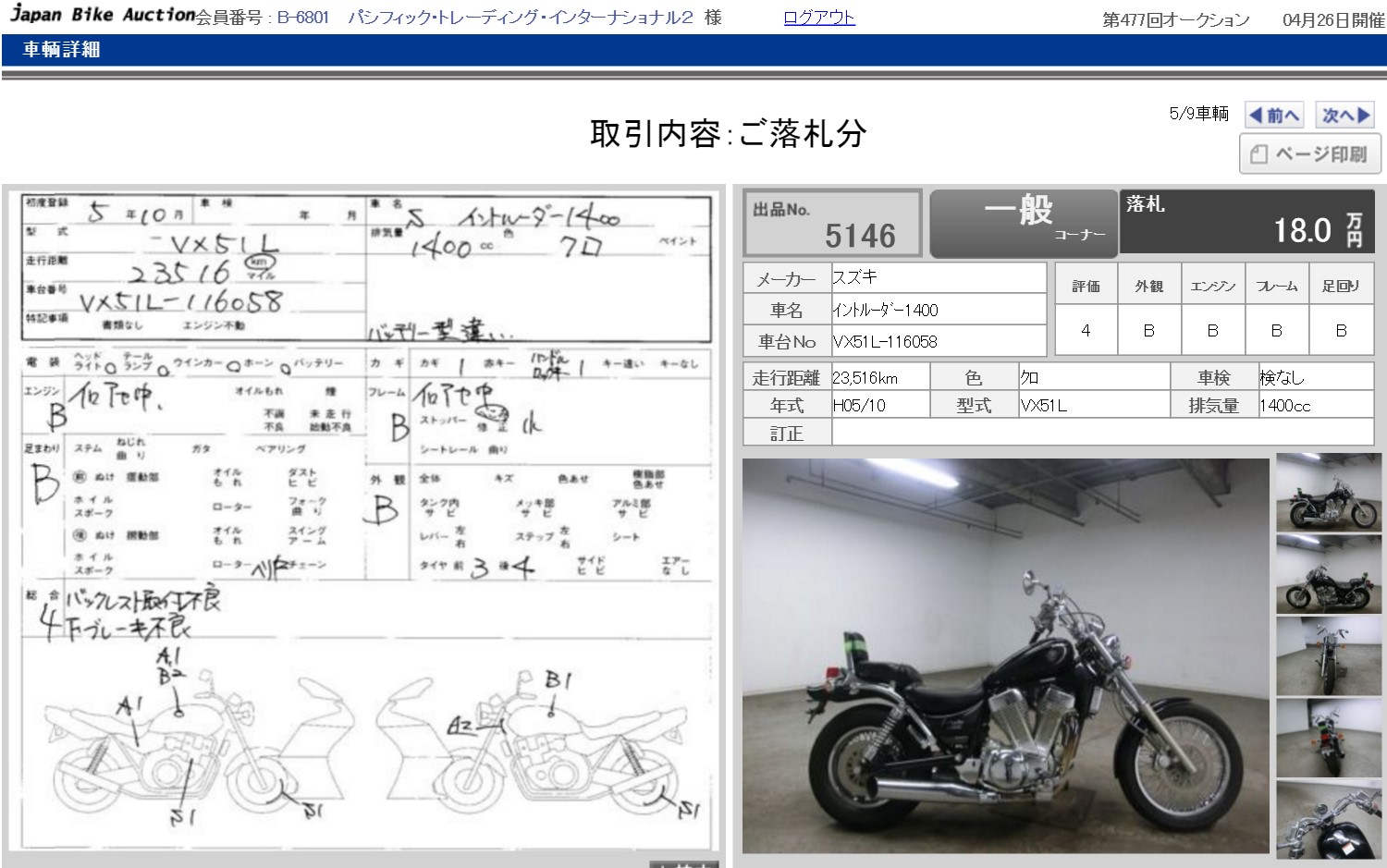The width and height of the screenshot is (1387, 868).
Task: Select the third thumbnail showing front view
Action: coord(1329,656)
